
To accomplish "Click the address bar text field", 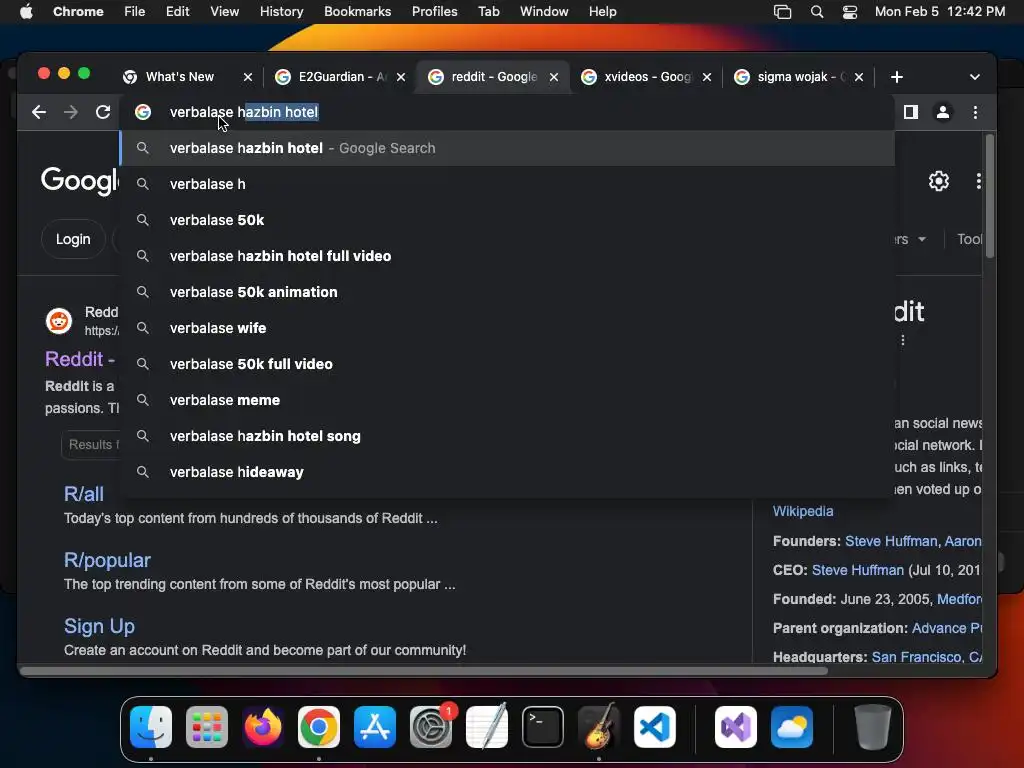I will [509, 112].
